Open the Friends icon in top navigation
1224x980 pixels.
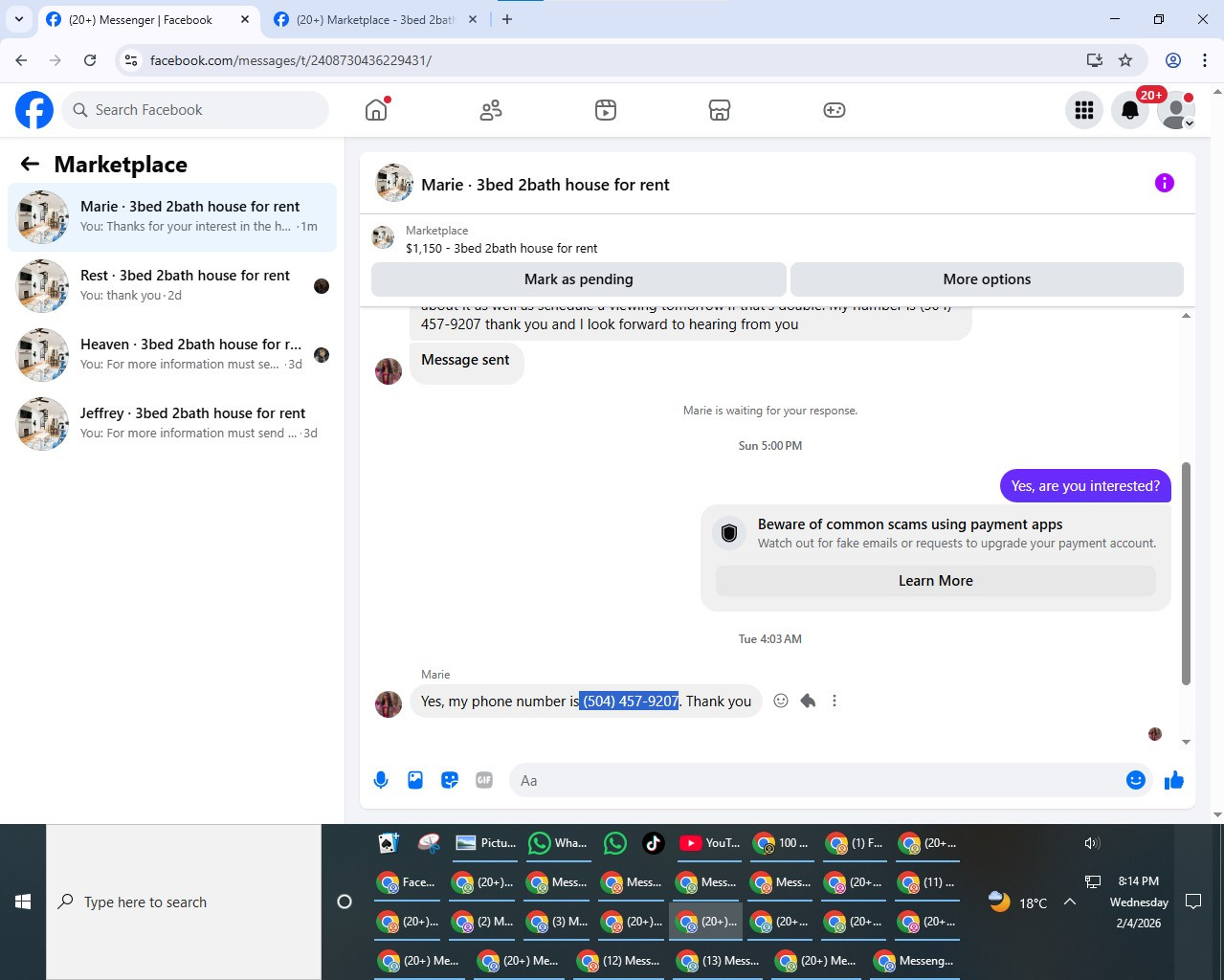coord(491,110)
